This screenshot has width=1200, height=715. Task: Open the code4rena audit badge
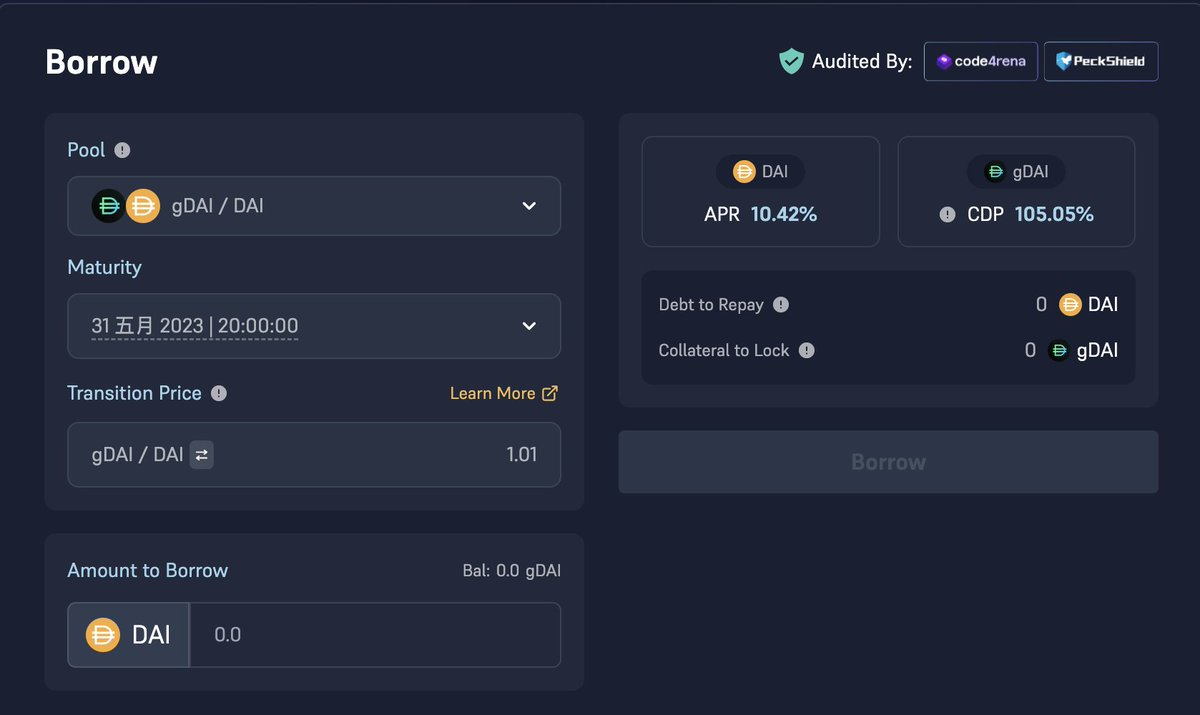click(x=980, y=61)
